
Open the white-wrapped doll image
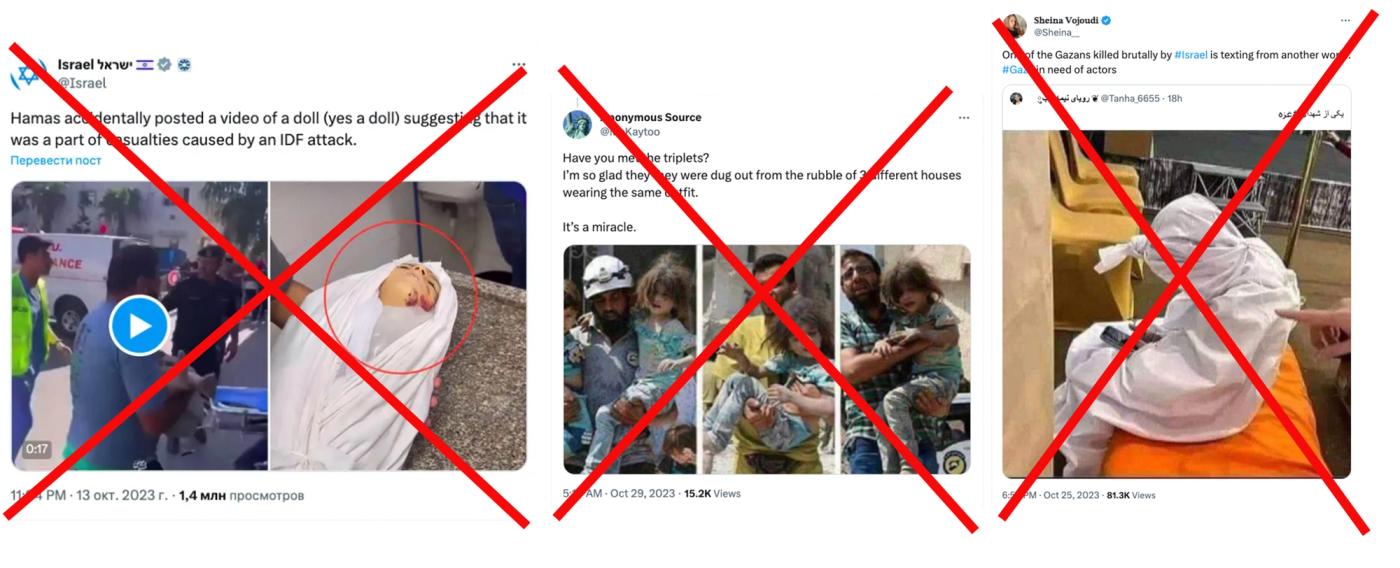[x=398, y=326]
